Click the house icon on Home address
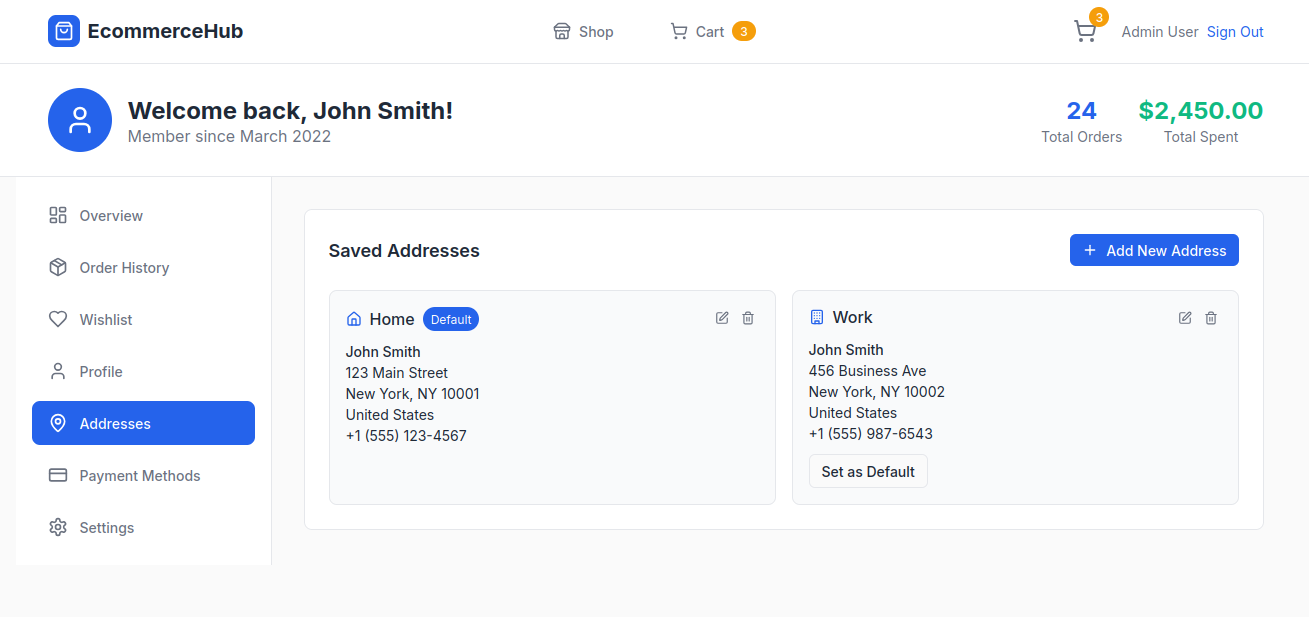 coord(353,319)
